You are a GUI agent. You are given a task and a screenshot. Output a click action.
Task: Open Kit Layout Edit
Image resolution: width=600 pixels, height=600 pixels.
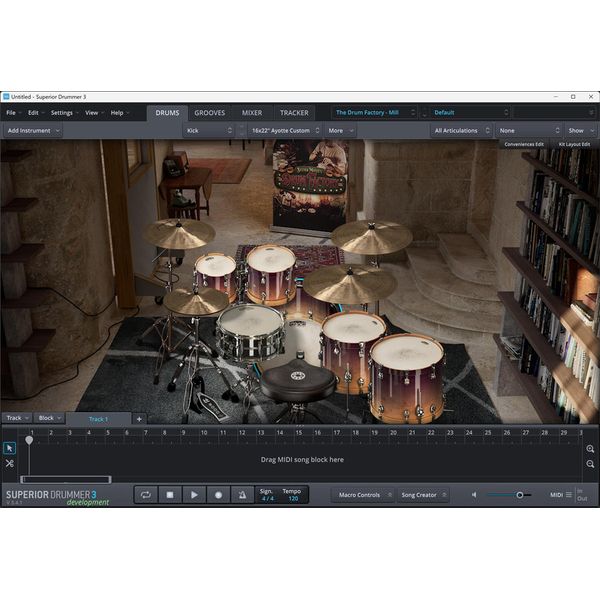tap(574, 144)
